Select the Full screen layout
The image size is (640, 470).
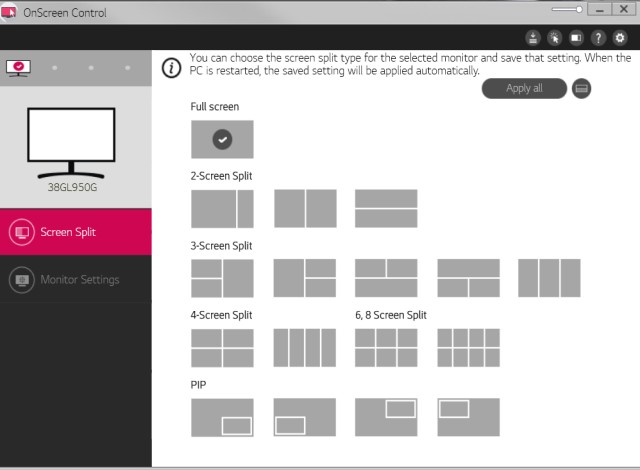coord(222,139)
